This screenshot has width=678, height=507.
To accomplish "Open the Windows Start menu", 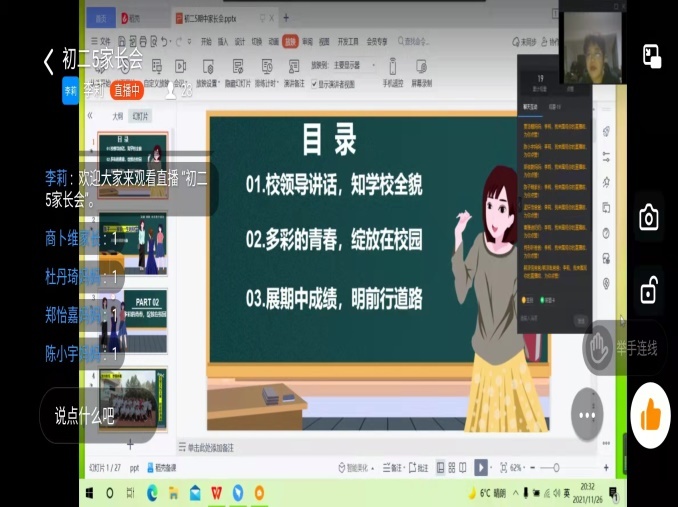I will (90, 493).
